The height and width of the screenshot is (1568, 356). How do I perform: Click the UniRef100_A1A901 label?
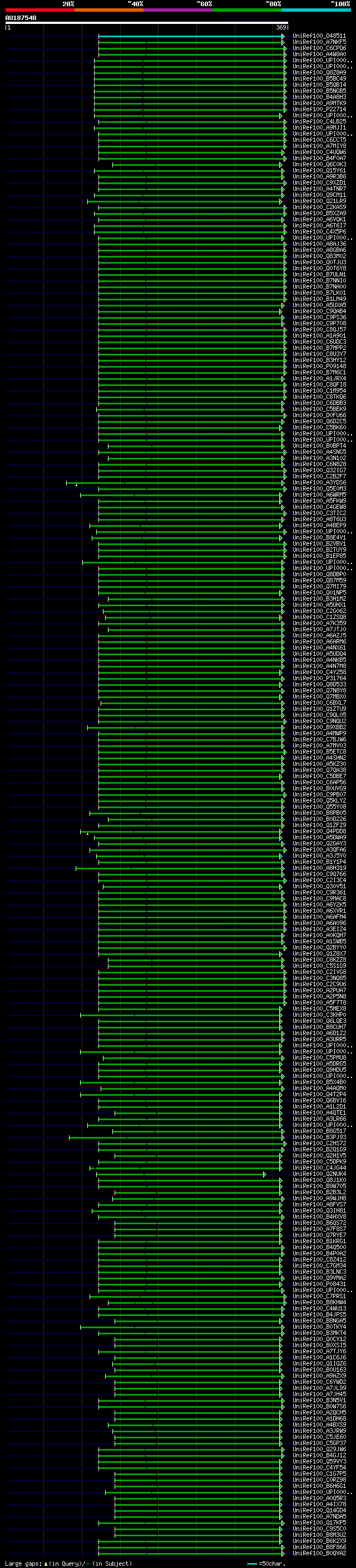tap(319, 335)
